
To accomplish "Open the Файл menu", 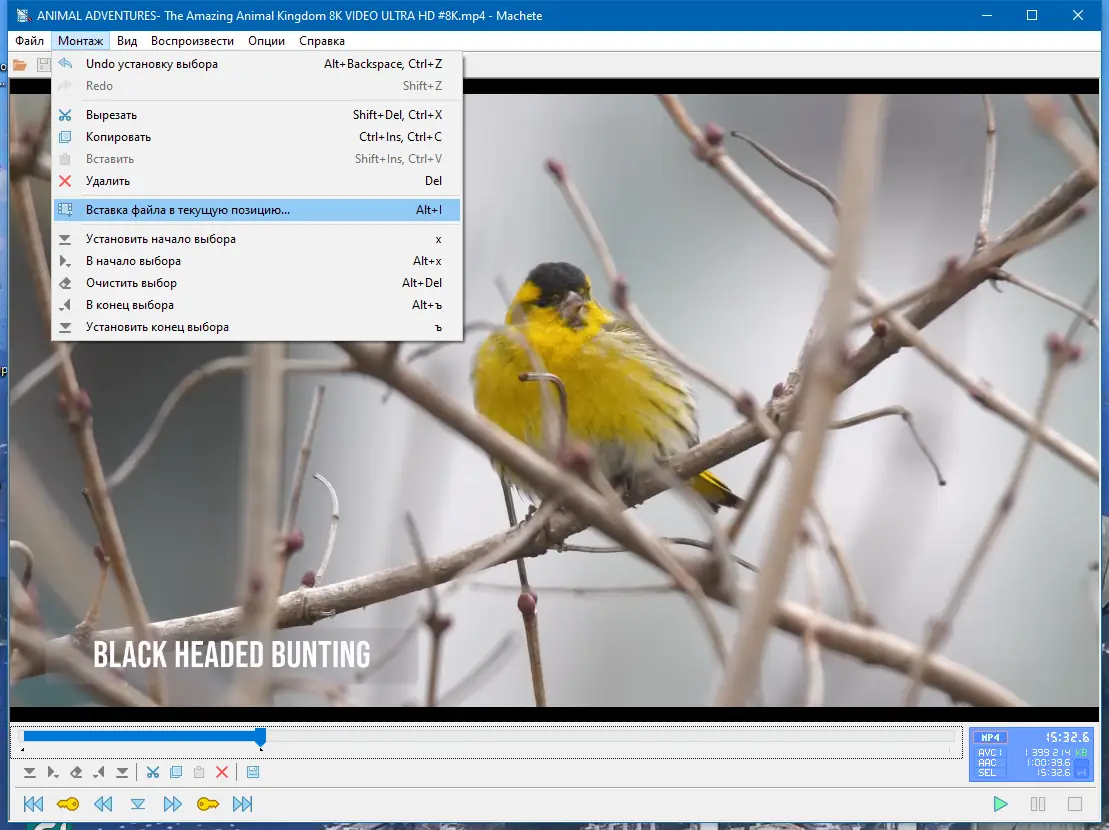I will pyautogui.click(x=30, y=41).
